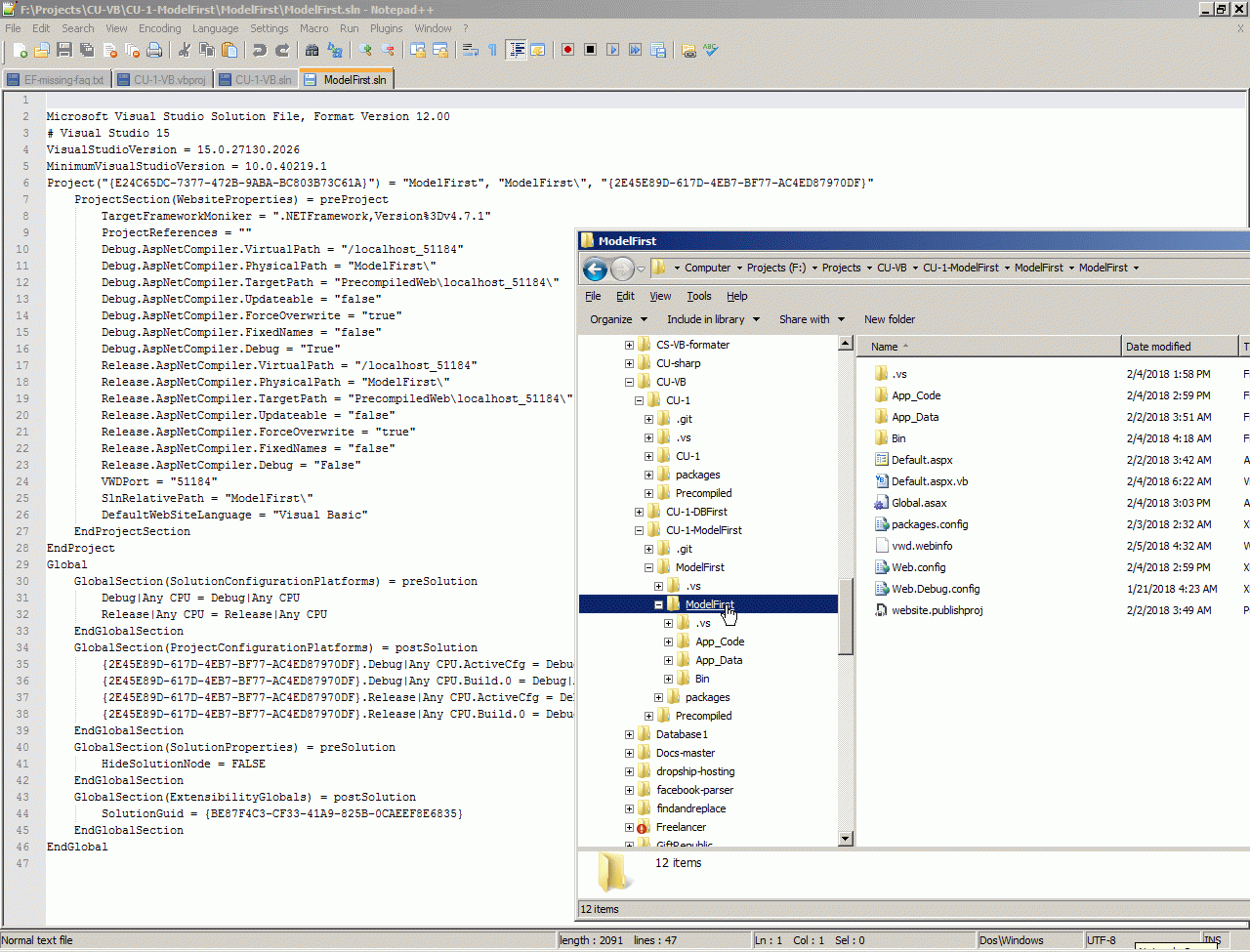The image size is (1250, 952).
Task: Redo the last undone edit
Action: coord(281,50)
